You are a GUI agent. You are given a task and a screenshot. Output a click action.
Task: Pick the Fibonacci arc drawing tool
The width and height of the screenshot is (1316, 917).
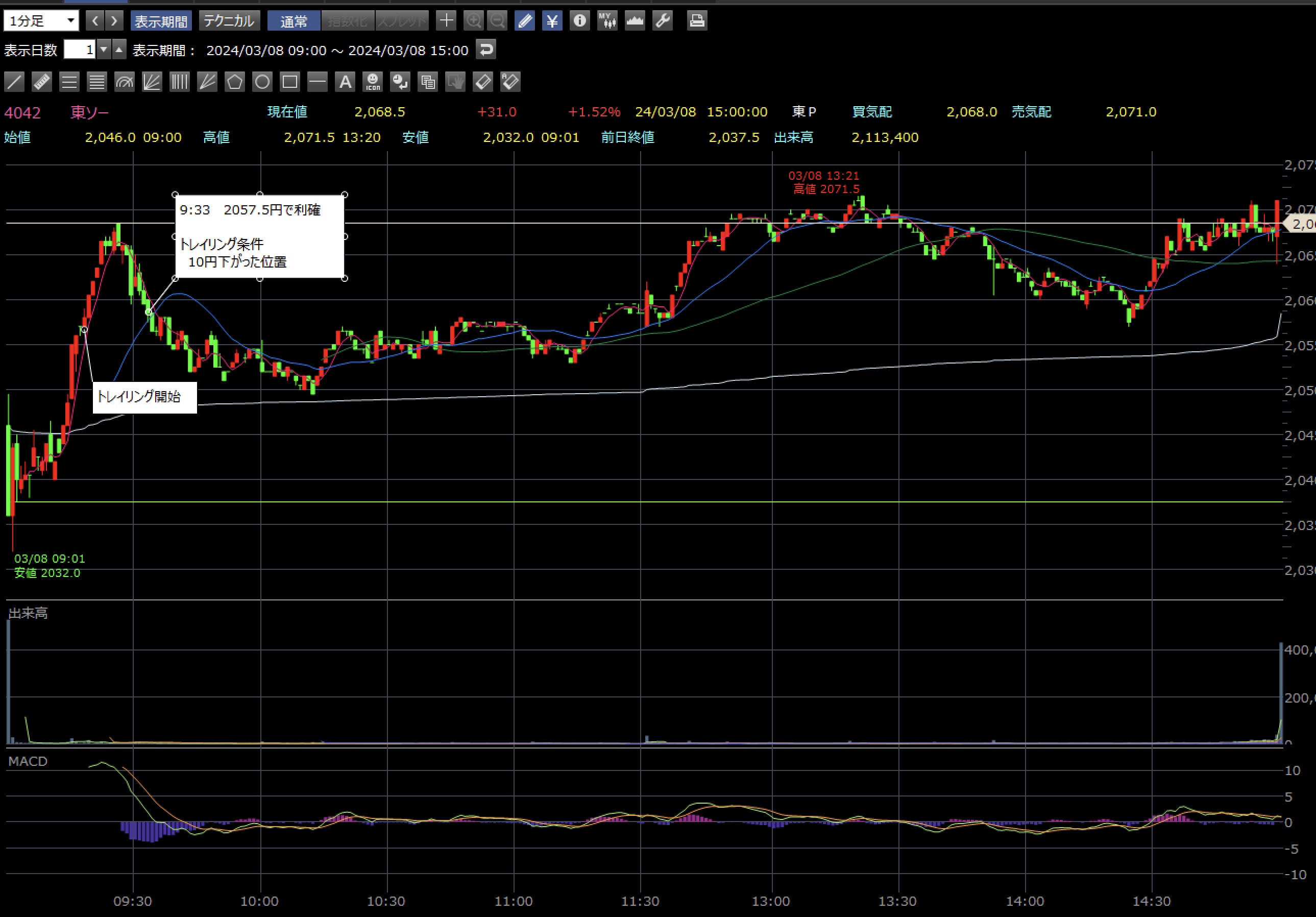click(x=125, y=82)
